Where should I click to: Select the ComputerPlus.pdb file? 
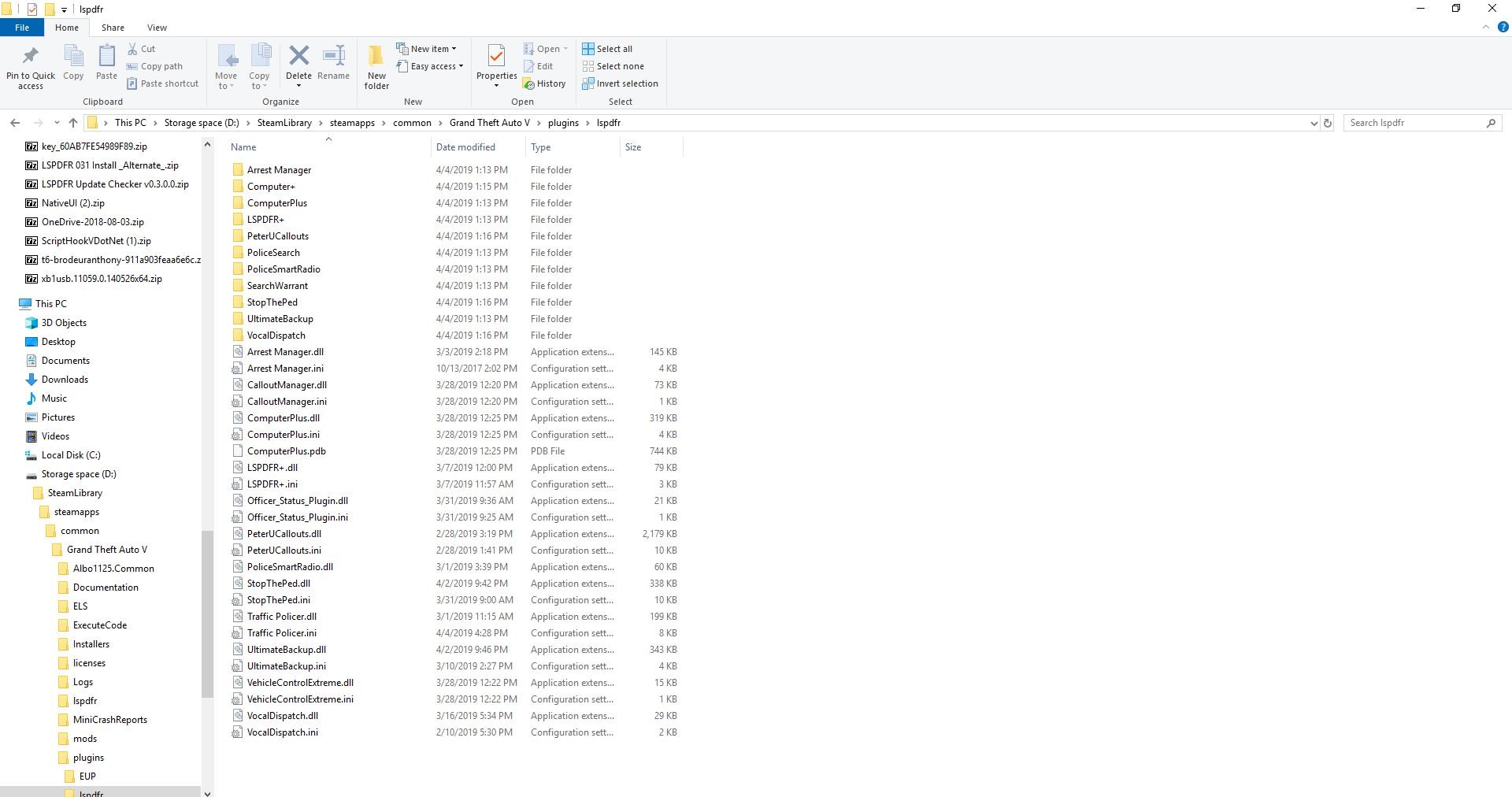286,451
